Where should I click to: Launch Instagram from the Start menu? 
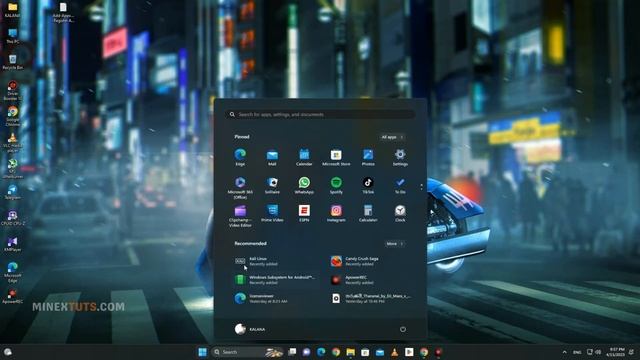pyautogui.click(x=336, y=213)
